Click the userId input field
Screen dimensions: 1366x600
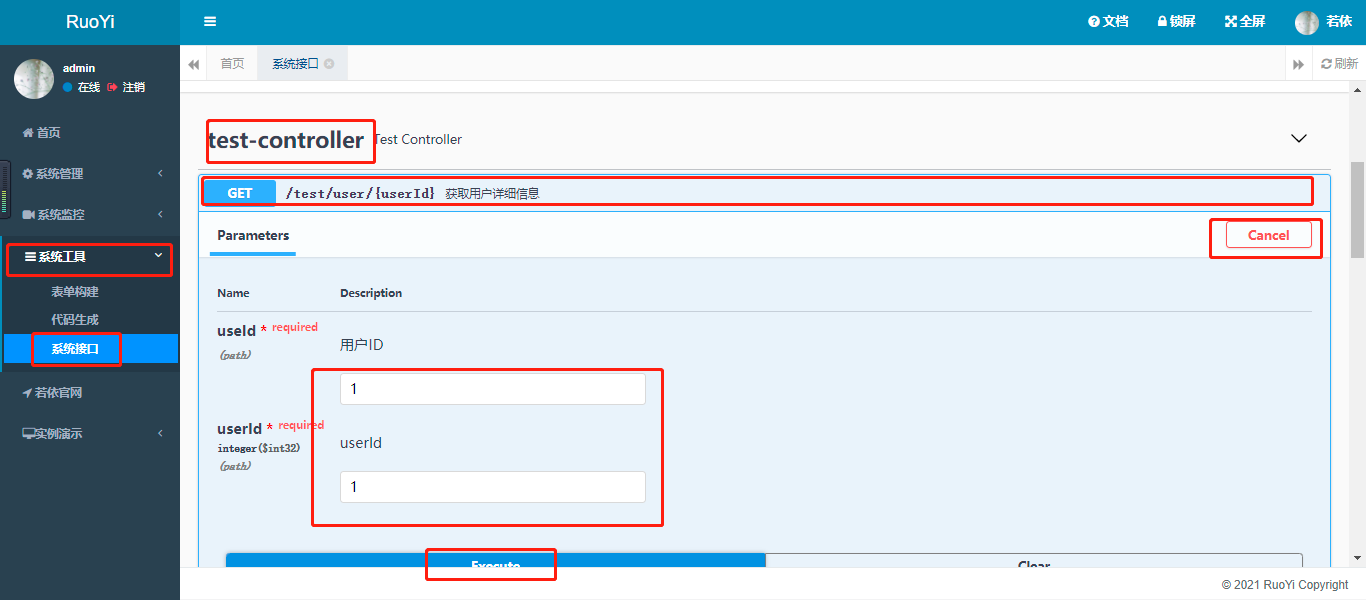pos(493,487)
